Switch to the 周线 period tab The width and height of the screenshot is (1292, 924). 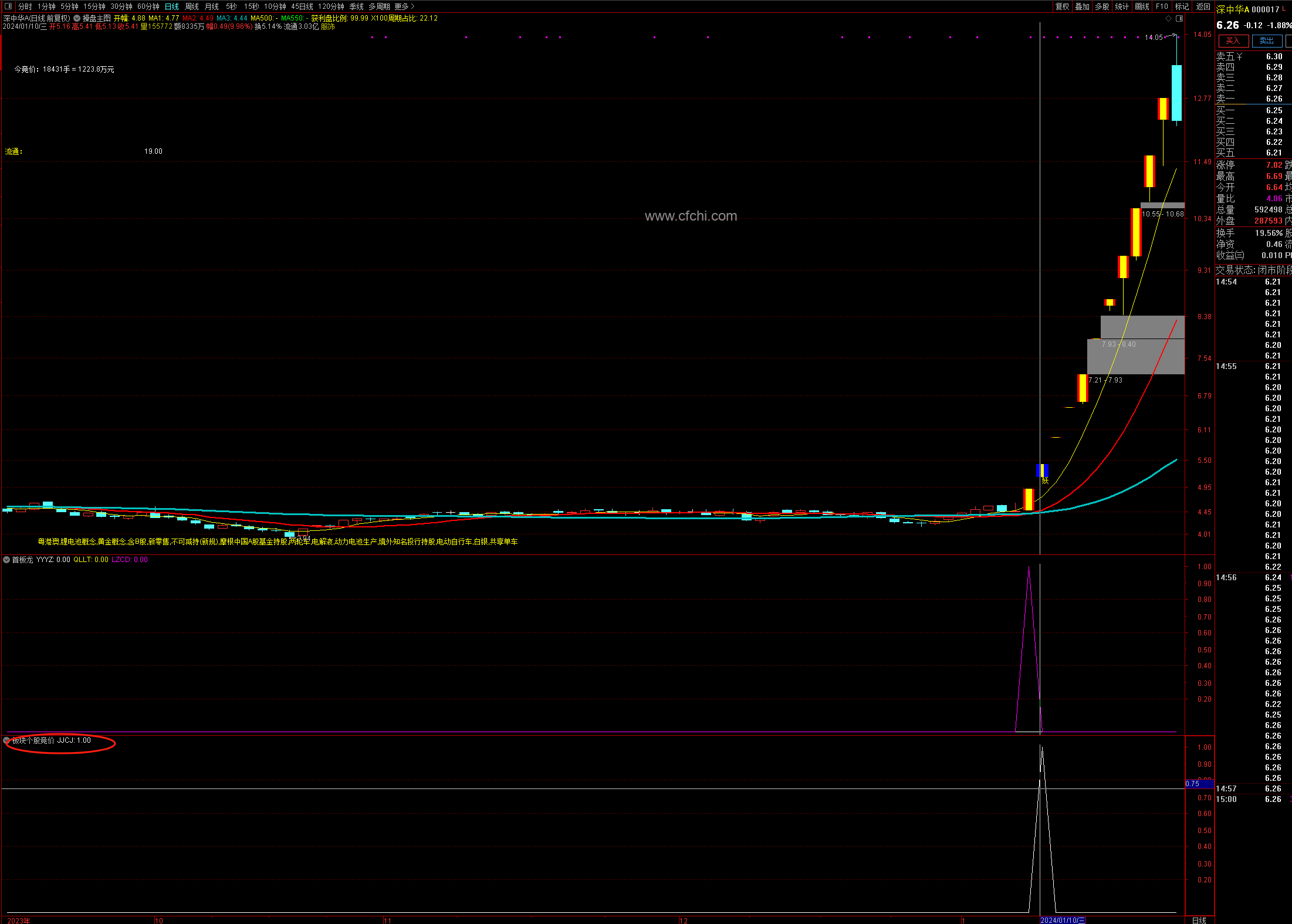[x=192, y=6]
